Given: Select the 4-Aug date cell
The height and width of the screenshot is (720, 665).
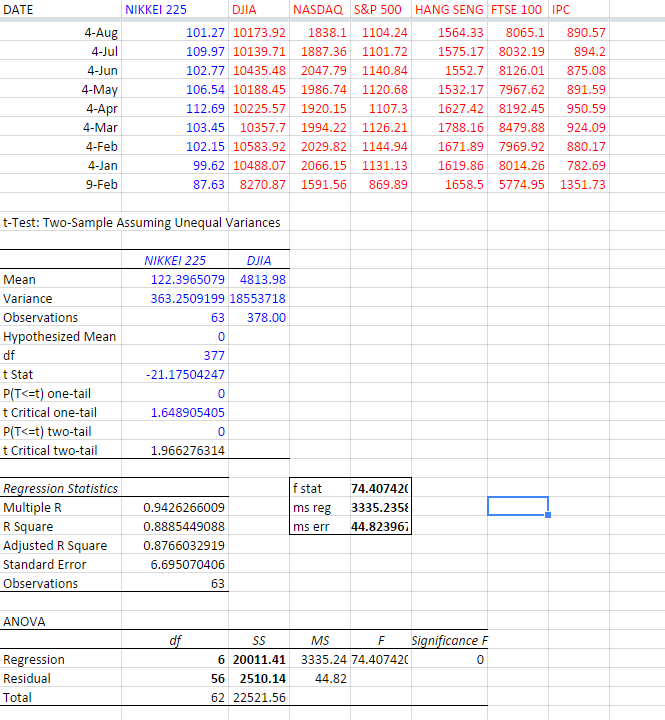Looking at the screenshot, I should coord(103,33).
